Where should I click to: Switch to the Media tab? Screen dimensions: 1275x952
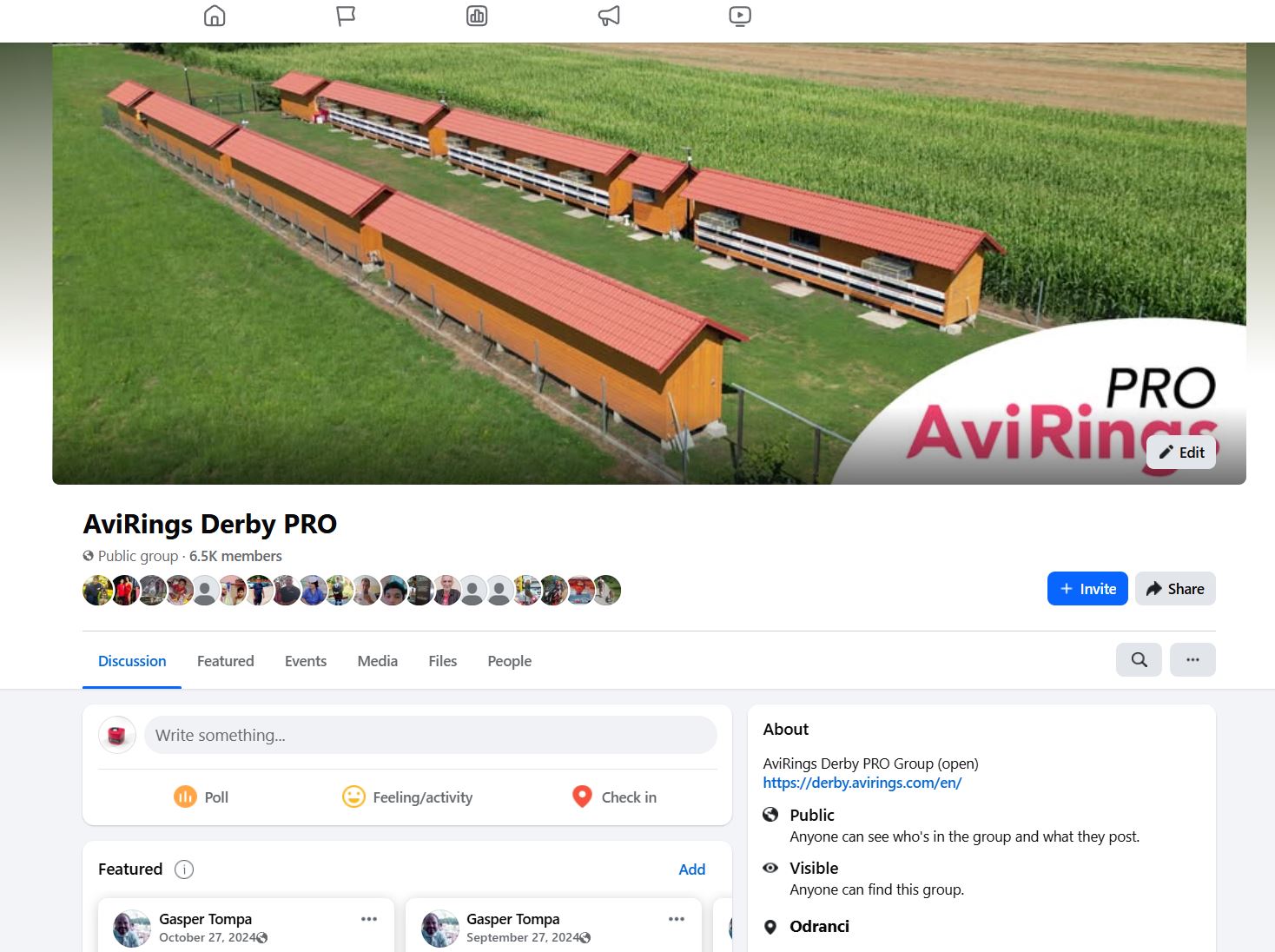click(378, 661)
